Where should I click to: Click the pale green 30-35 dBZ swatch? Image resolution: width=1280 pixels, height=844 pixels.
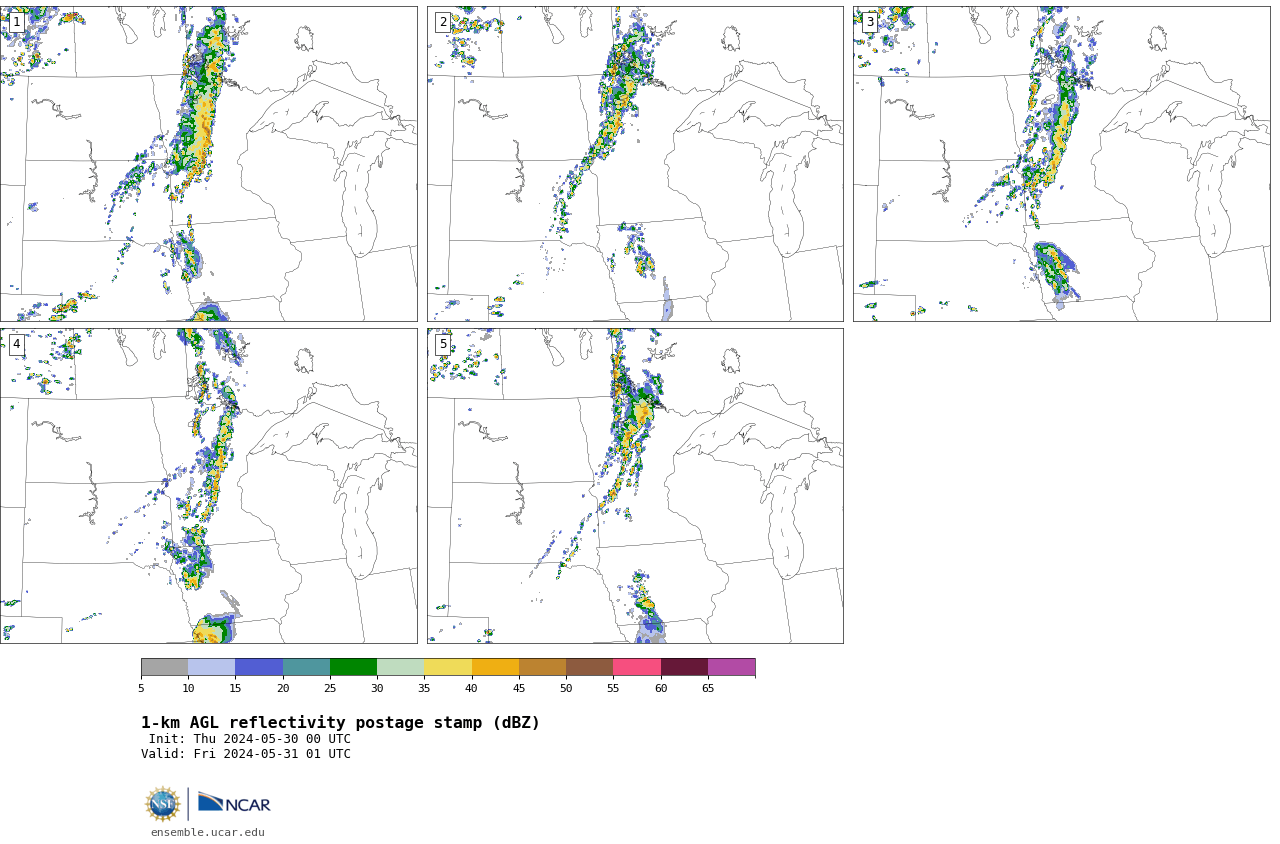(x=400, y=667)
